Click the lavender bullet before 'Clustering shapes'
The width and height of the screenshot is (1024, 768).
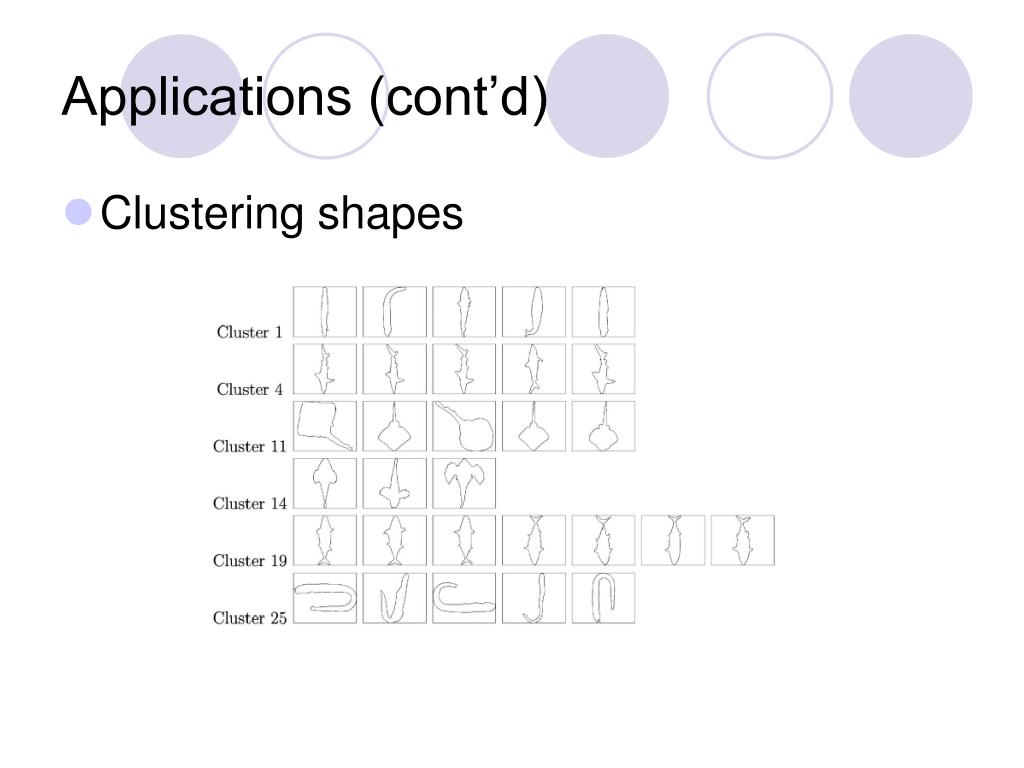78,212
